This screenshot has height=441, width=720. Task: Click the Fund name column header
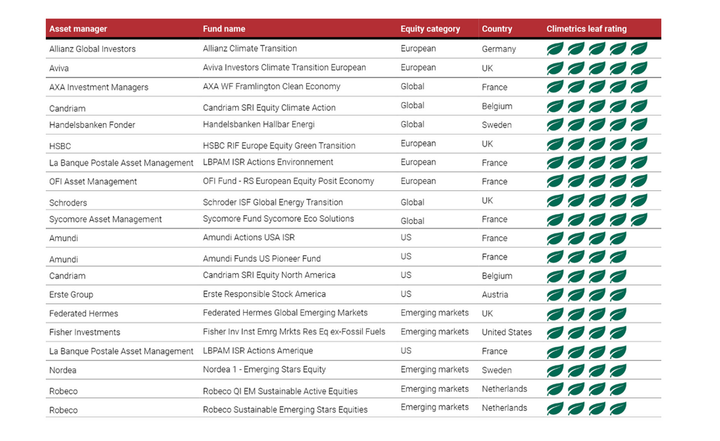[224, 29]
